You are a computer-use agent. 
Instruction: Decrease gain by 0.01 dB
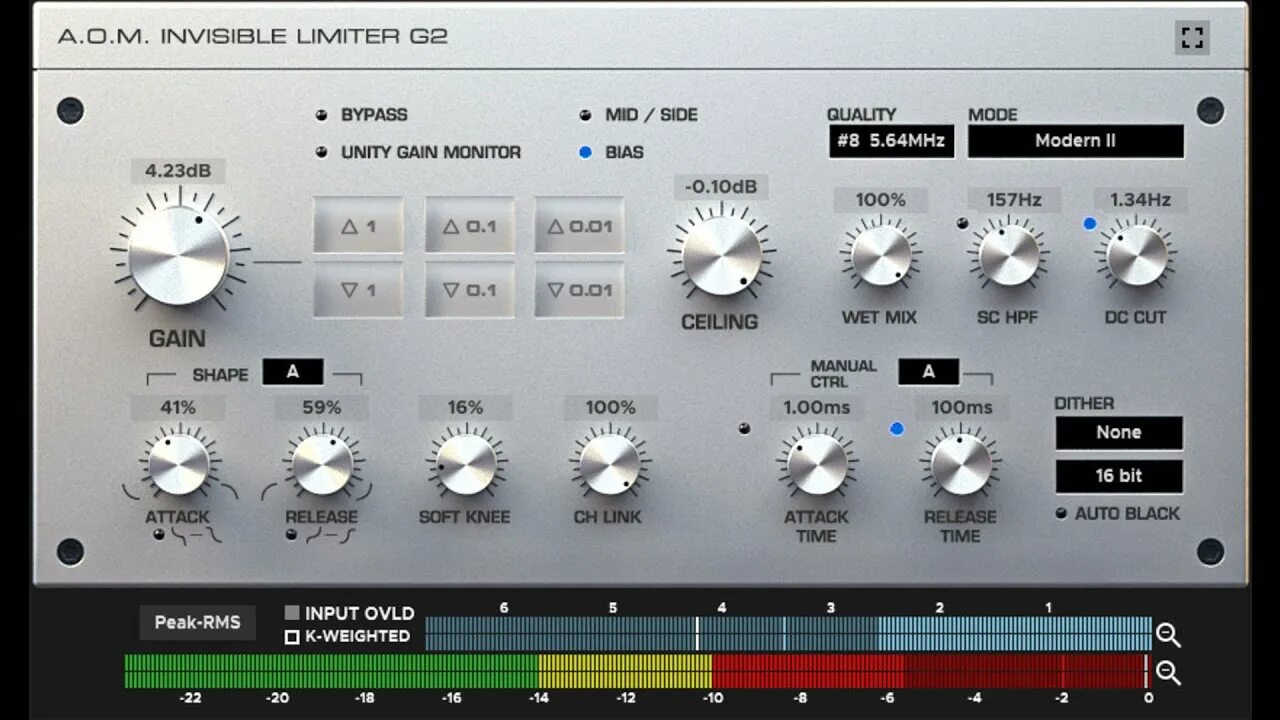tap(579, 290)
